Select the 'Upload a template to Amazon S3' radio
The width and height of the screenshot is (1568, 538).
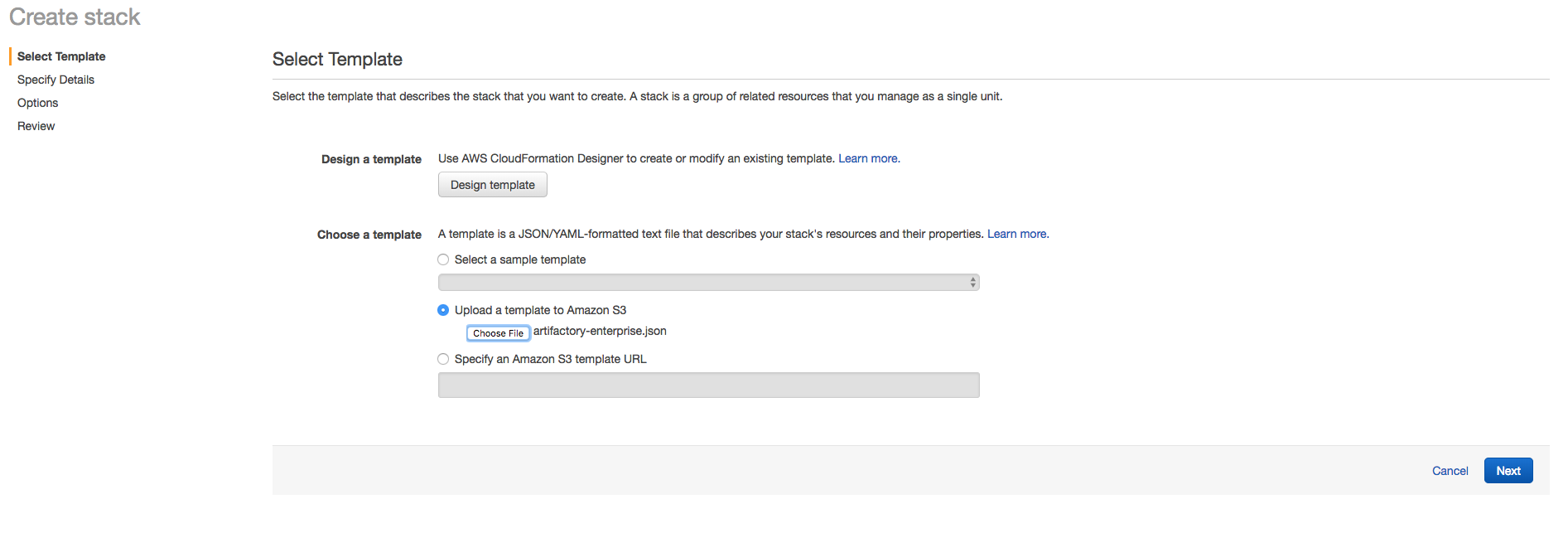443,310
